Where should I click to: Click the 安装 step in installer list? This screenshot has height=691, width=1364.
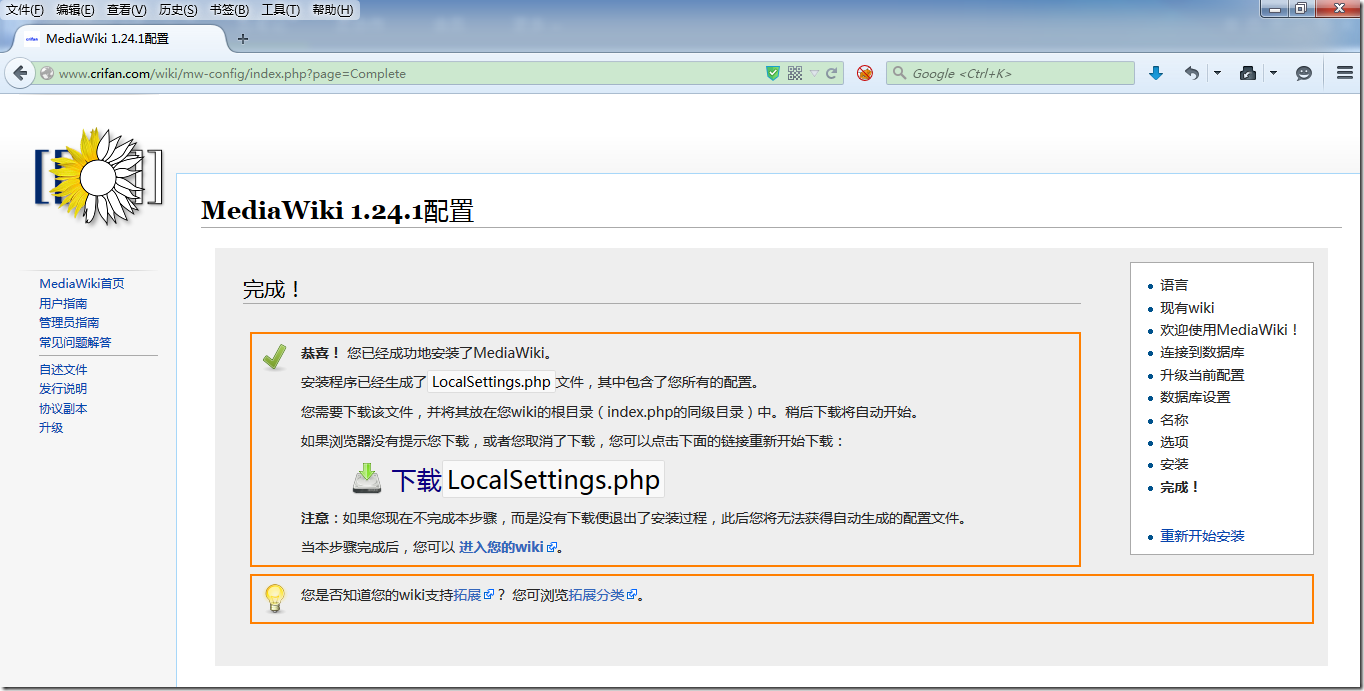(1174, 464)
